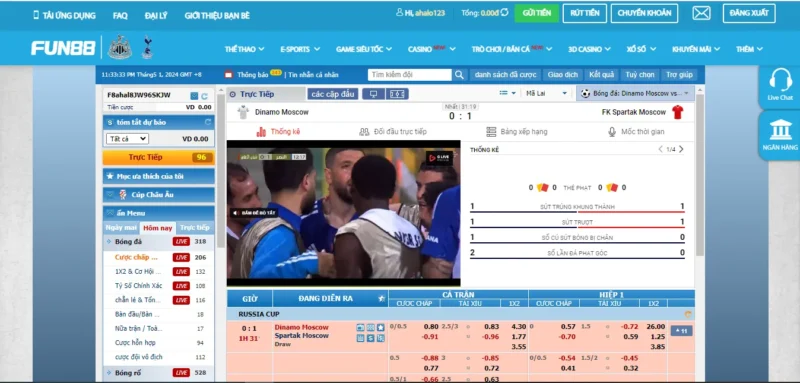Collapse the ẩn Menu sidebar section
800x383 pixels.
(x=159, y=213)
